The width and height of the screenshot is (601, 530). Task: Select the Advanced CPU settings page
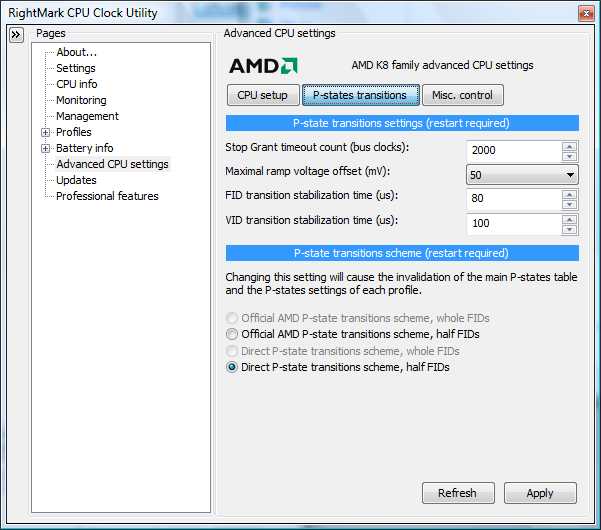coord(112,164)
